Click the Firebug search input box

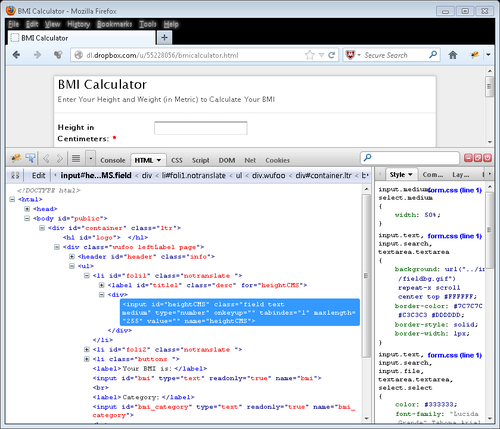410,158
